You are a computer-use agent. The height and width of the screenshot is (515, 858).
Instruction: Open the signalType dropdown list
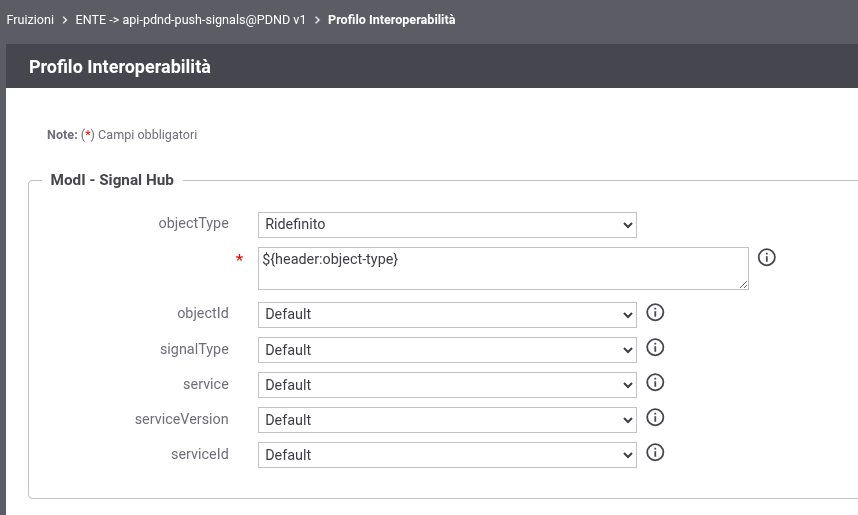447,350
